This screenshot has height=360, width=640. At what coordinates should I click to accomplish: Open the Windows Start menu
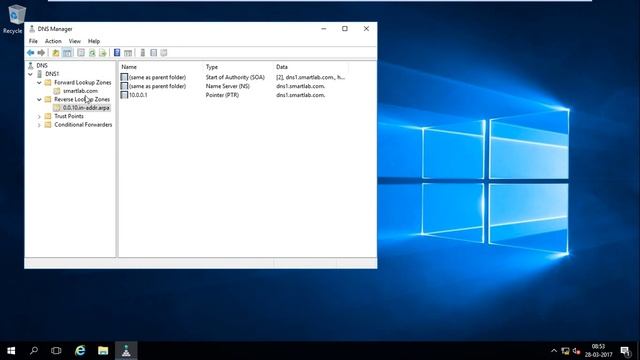point(11,351)
